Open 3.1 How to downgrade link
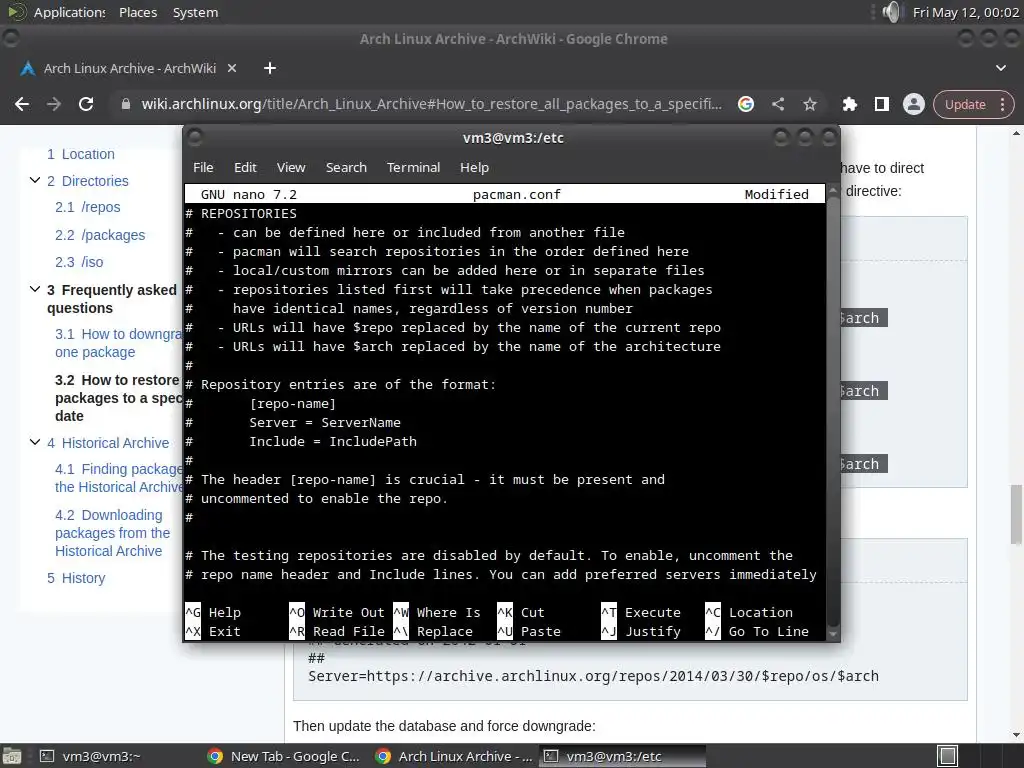Viewport: 1024px width, 768px height. [119, 343]
